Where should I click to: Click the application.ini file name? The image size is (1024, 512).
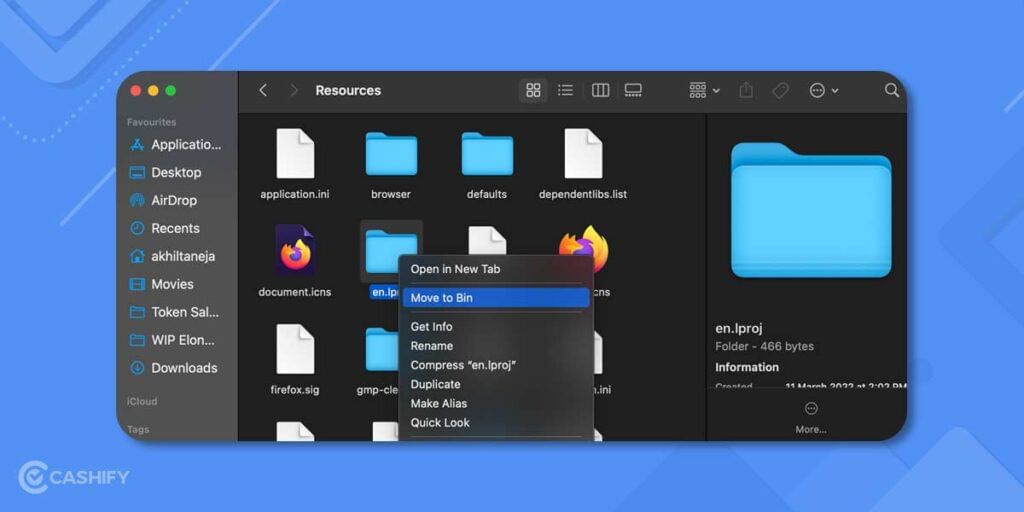pyautogui.click(x=295, y=194)
